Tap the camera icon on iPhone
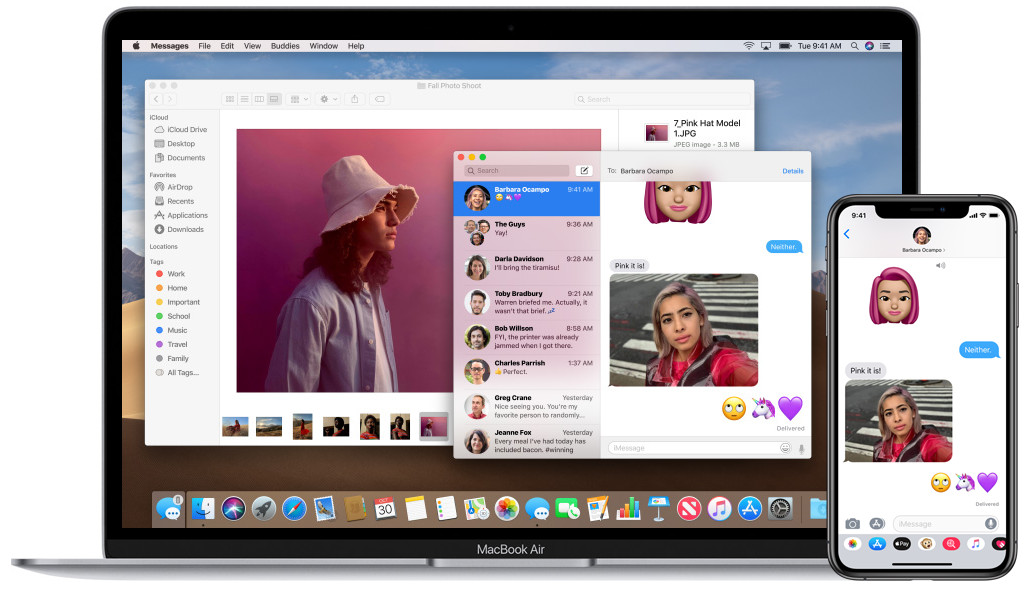 [x=852, y=523]
